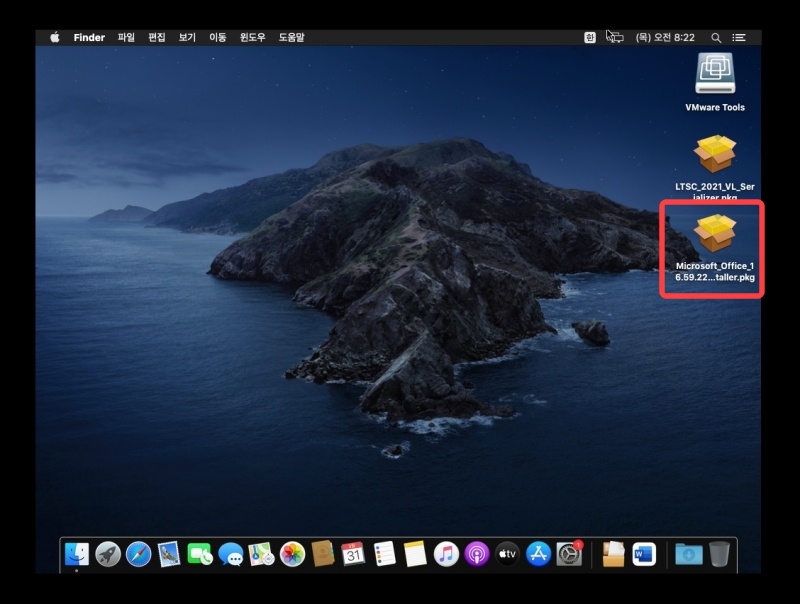This screenshot has width=800, height=604.
Task: Open the 편집 menu
Action: point(157,37)
